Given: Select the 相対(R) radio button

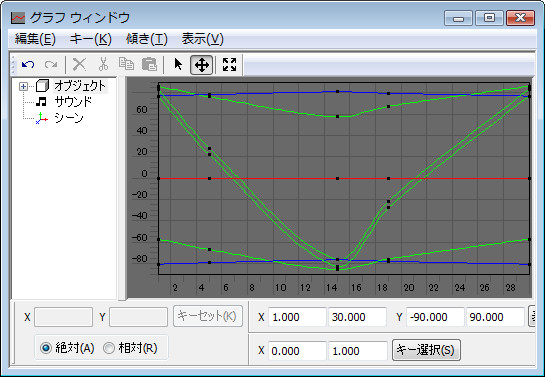Looking at the screenshot, I should 109,348.
